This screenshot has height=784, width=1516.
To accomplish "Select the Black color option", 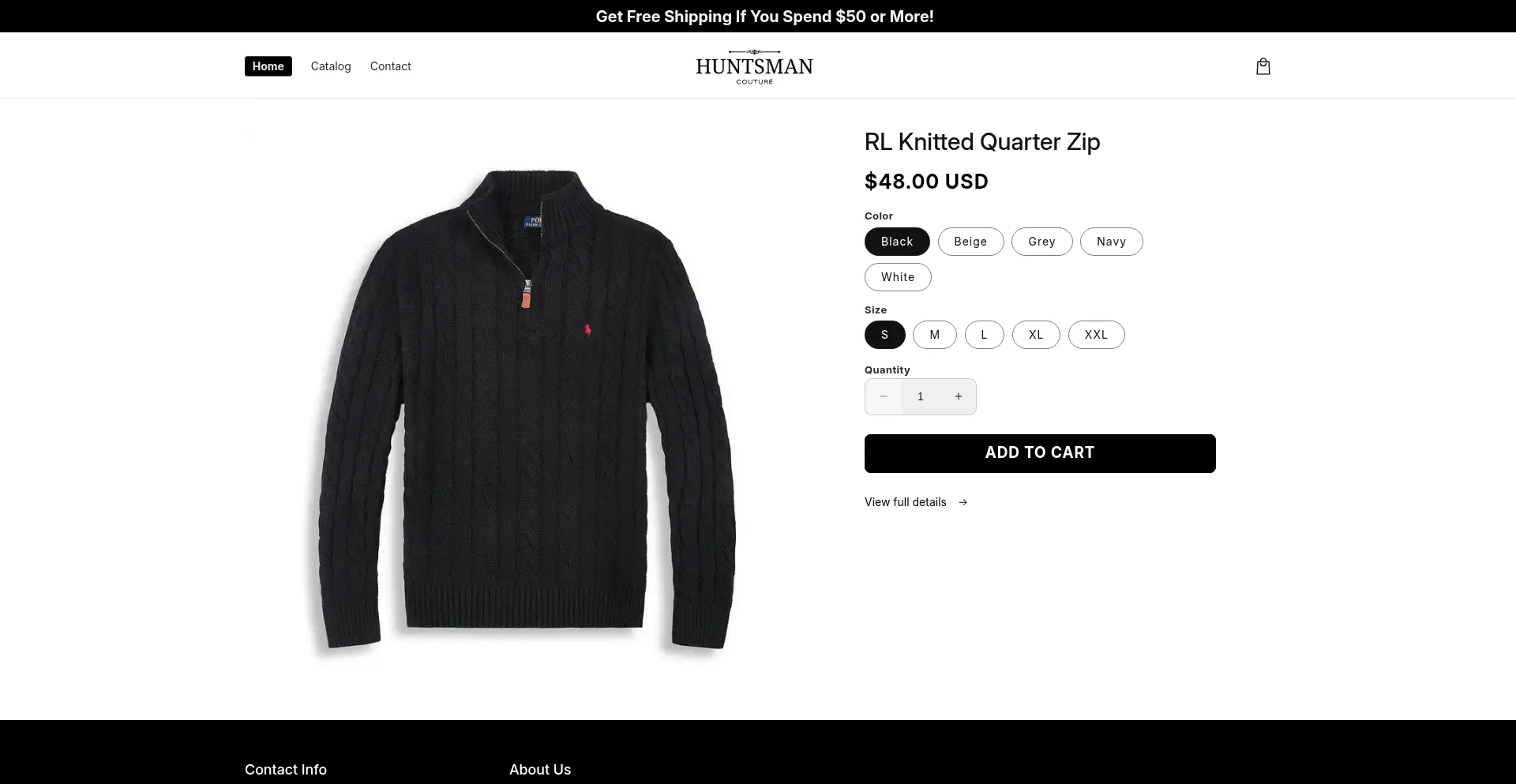I will pyautogui.click(x=897, y=242).
